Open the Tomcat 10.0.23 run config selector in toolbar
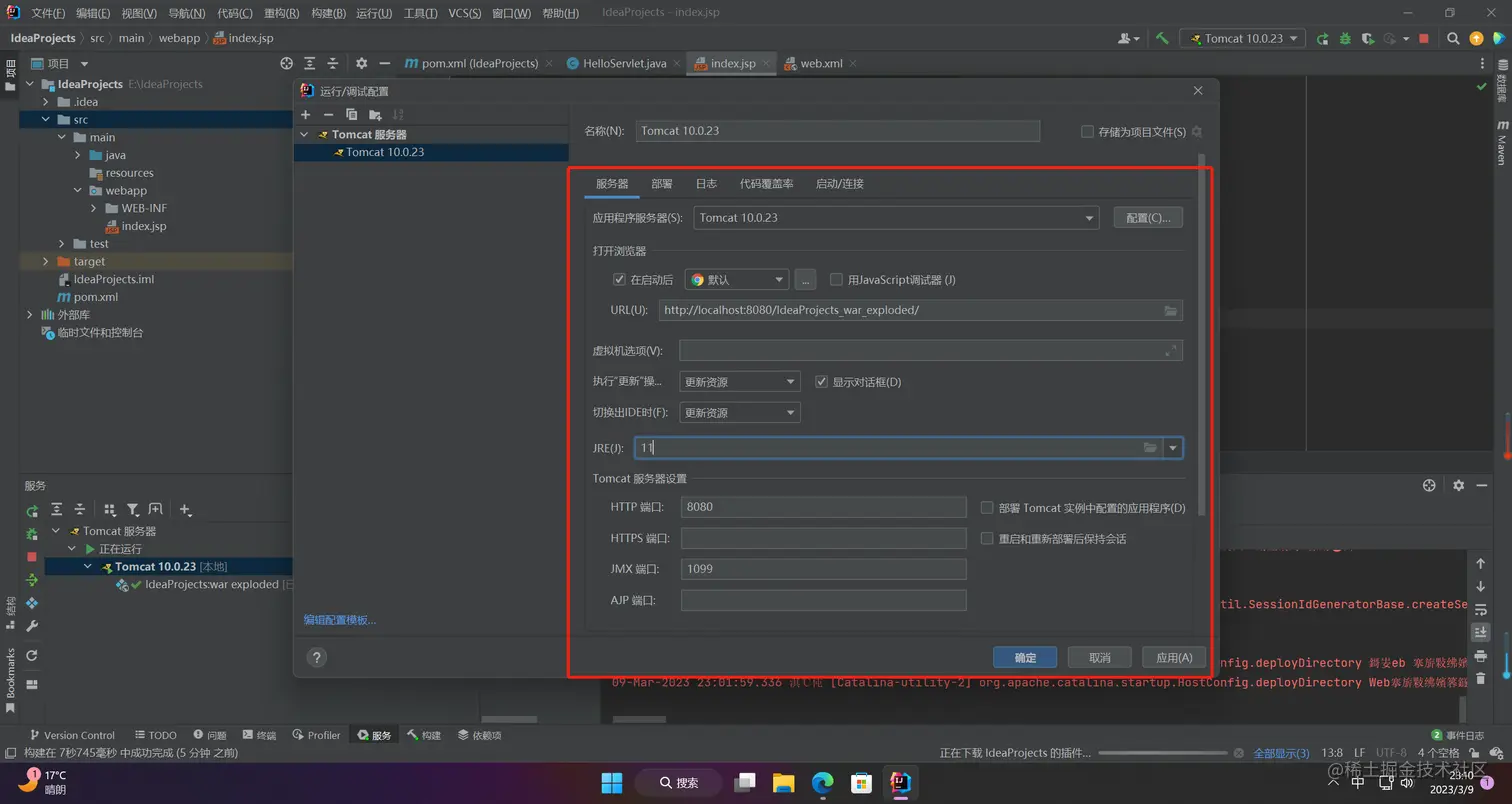 pos(1243,38)
